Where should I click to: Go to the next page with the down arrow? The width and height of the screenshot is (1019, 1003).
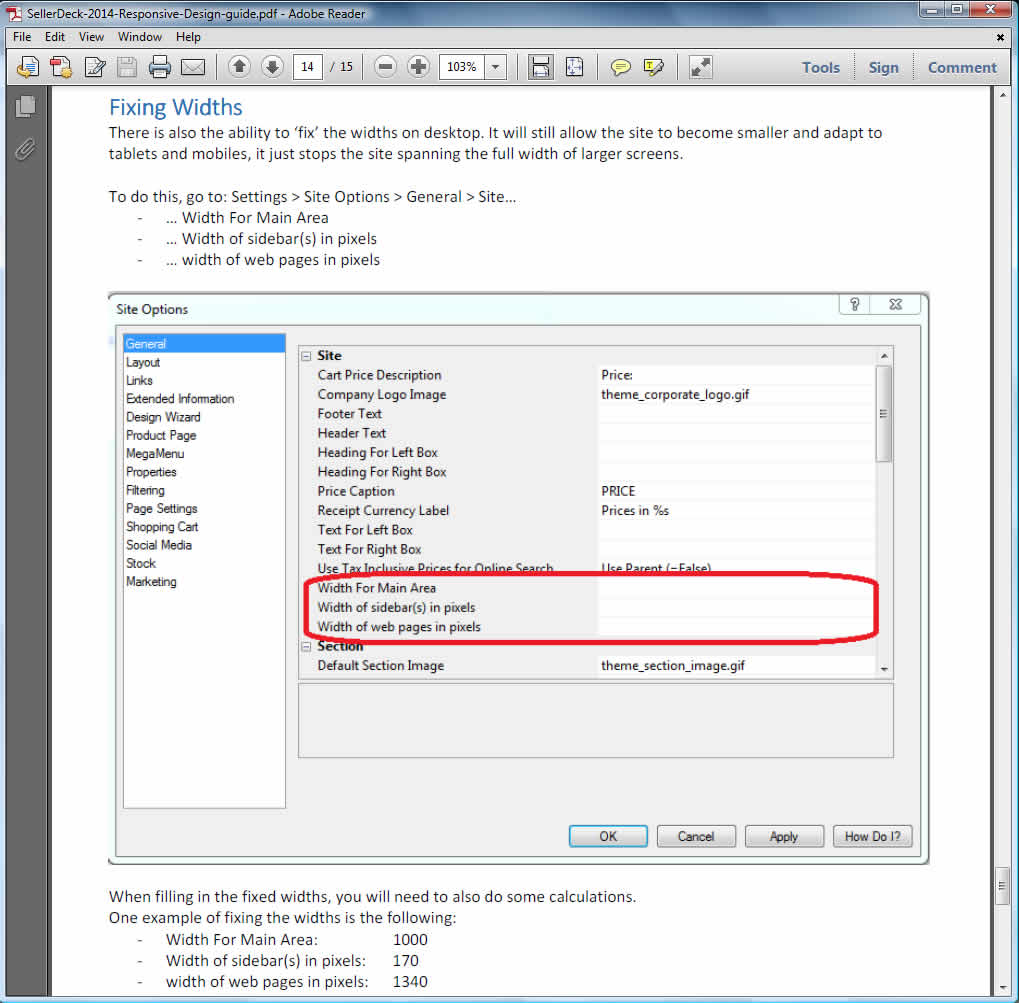(271, 67)
